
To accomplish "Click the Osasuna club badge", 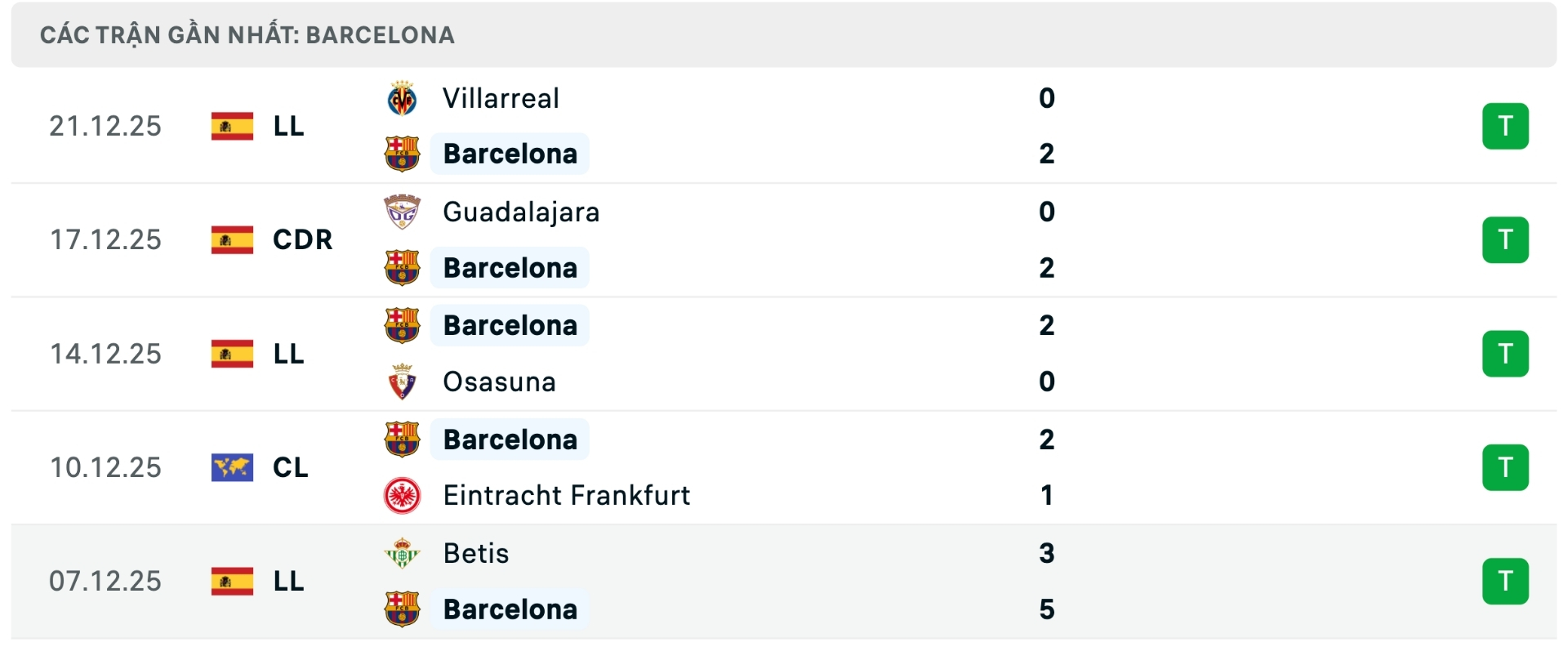I will point(401,382).
